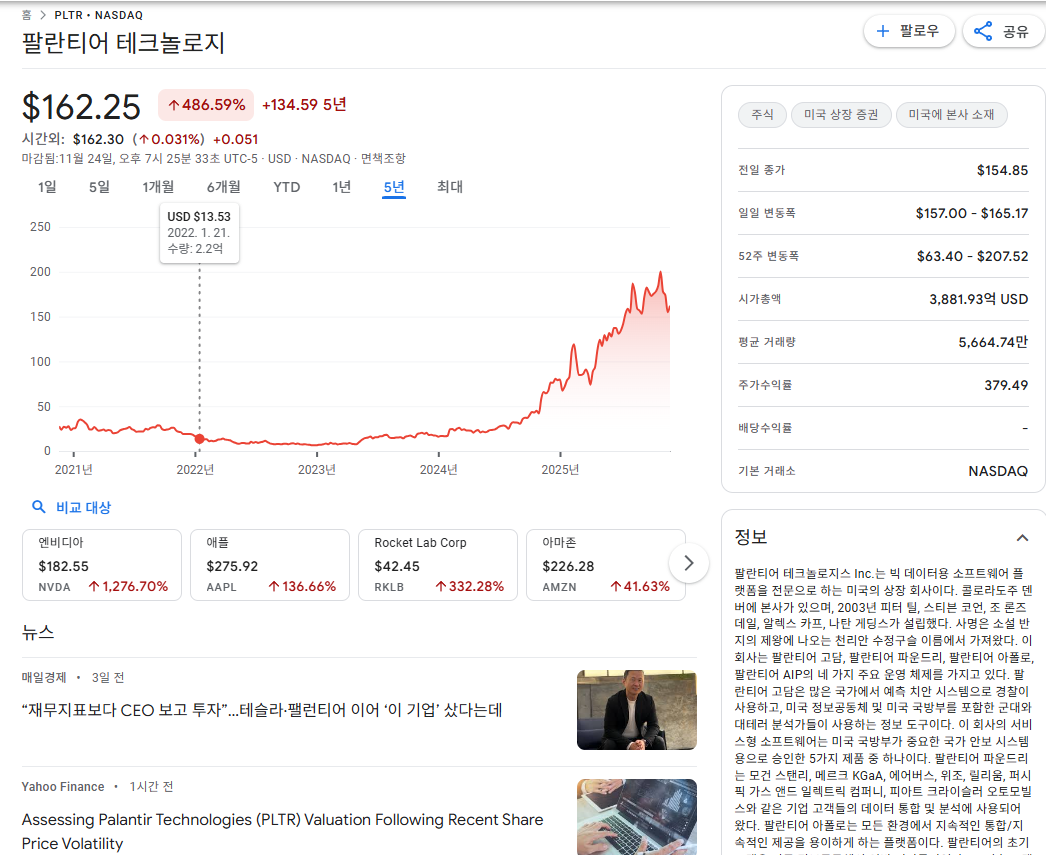Click the 주식 tag chip

click(x=762, y=115)
